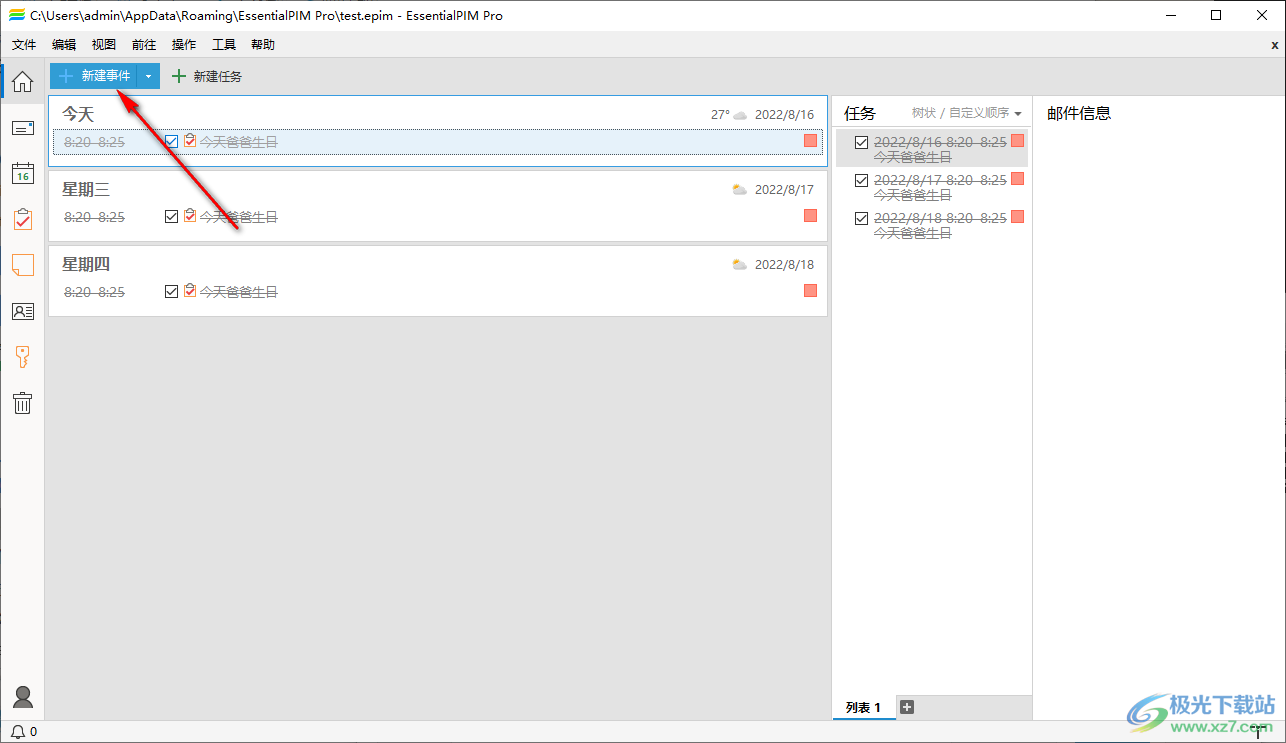The width and height of the screenshot is (1286, 743).
Task: Open the Calendar module icon
Action: click(22, 173)
